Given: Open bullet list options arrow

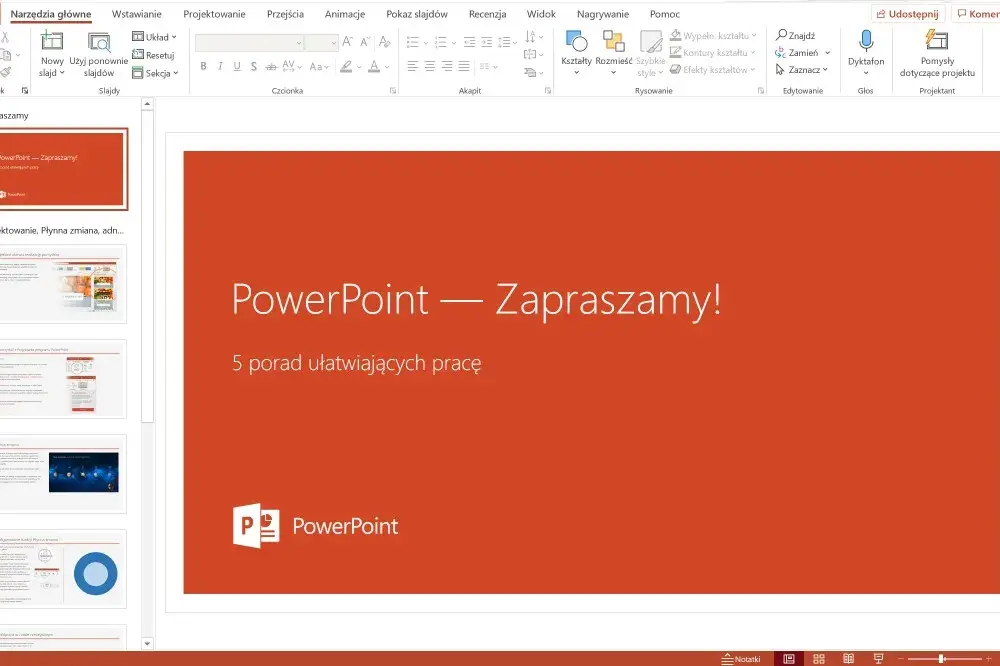Looking at the screenshot, I should pos(425,43).
